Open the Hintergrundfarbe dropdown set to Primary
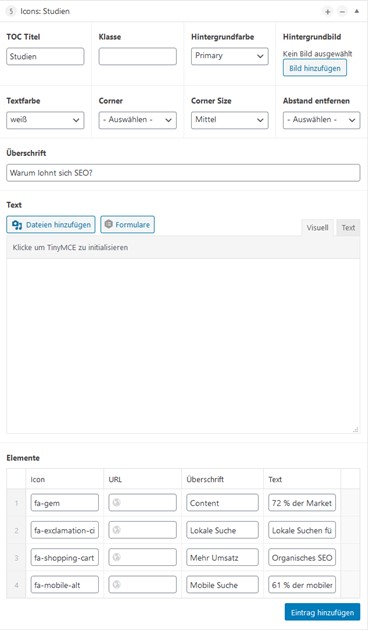This screenshot has width=369, height=631. click(229, 56)
